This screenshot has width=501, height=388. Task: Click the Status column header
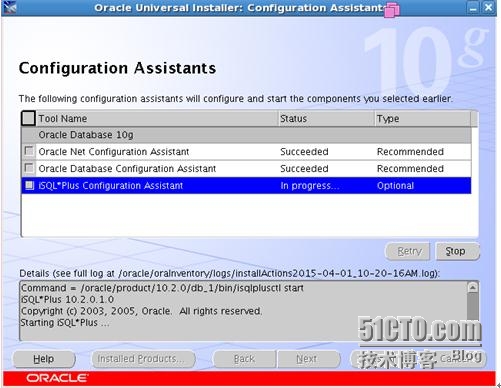click(x=326, y=118)
